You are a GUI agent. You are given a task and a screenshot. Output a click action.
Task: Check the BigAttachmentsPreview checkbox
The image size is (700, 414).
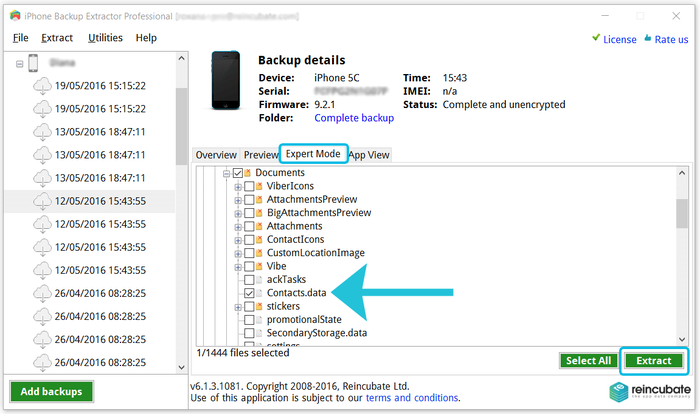pyautogui.click(x=250, y=213)
